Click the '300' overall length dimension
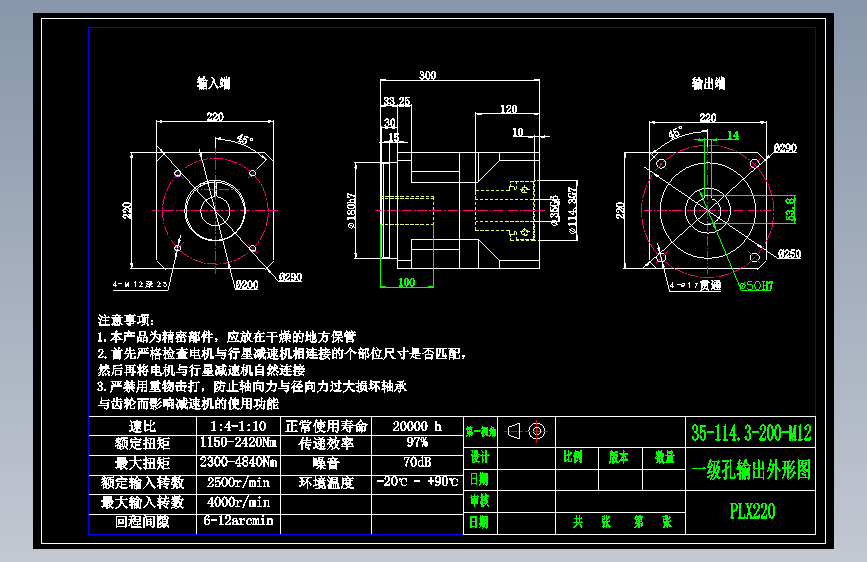867x562 pixels. click(427, 75)
